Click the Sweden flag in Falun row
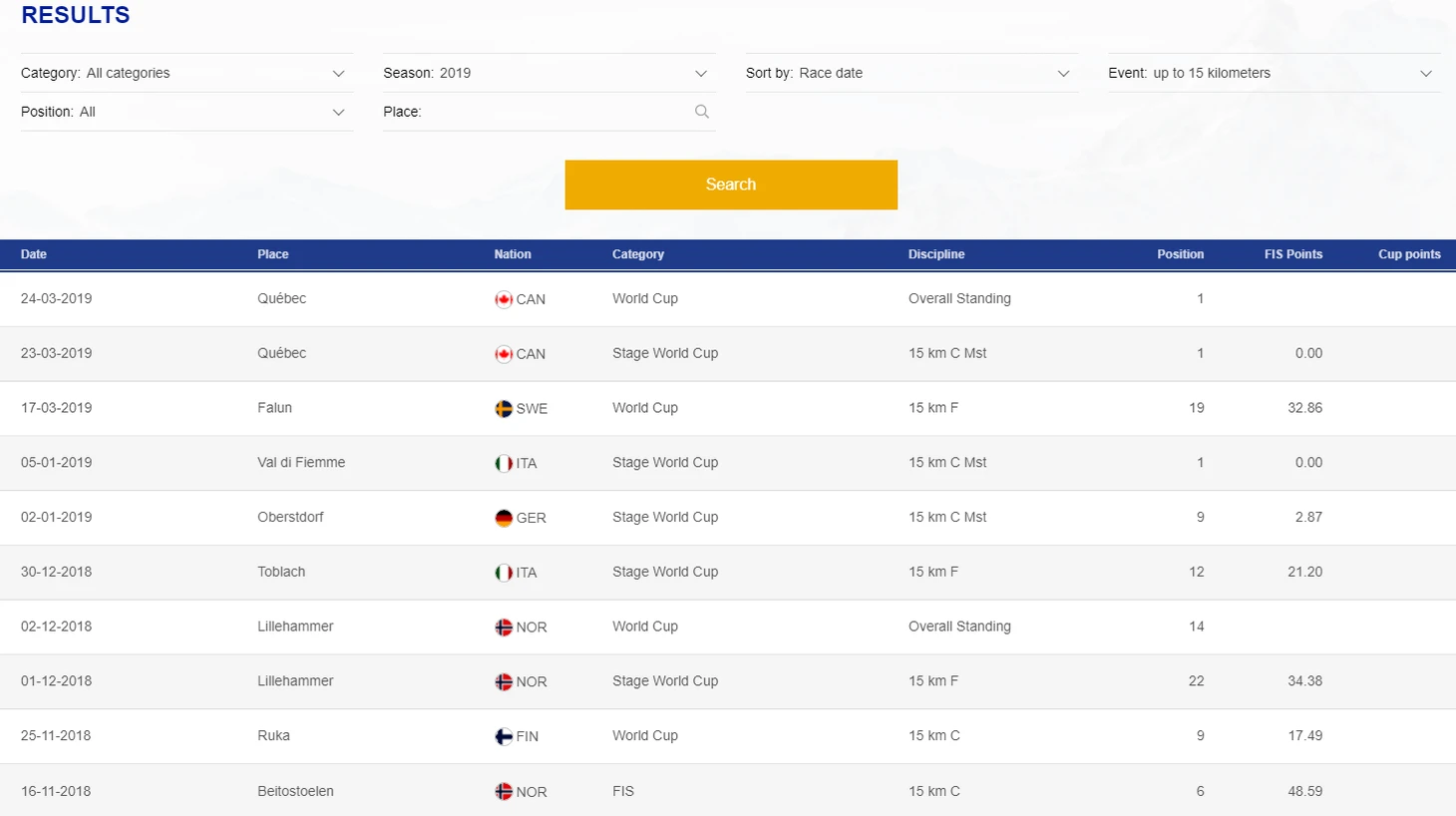1456x816 pixels. tap(504, 409)
